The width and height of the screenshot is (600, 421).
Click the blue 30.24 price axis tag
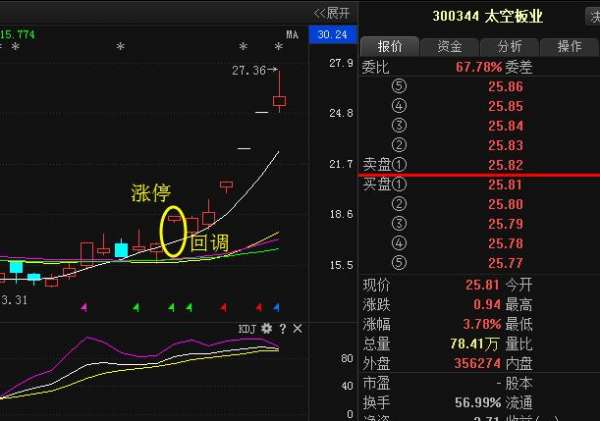coord(331,35)
